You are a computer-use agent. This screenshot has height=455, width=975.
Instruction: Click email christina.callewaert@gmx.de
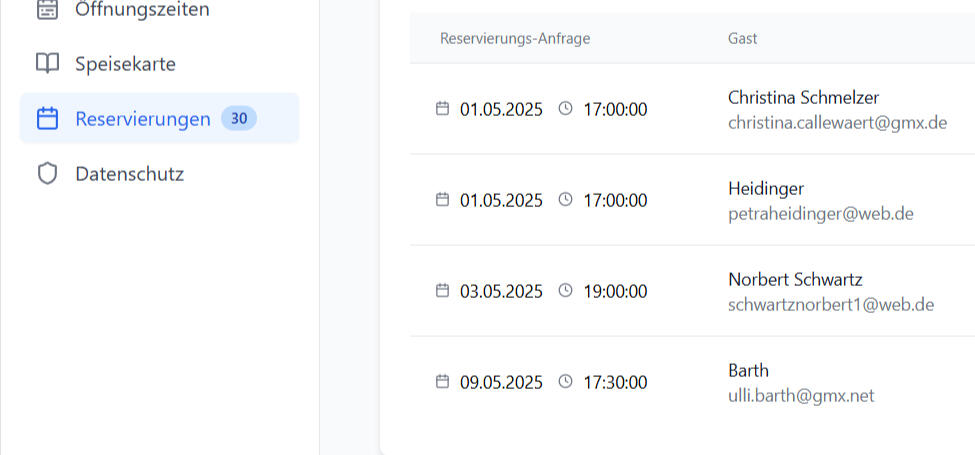point(837,123)
